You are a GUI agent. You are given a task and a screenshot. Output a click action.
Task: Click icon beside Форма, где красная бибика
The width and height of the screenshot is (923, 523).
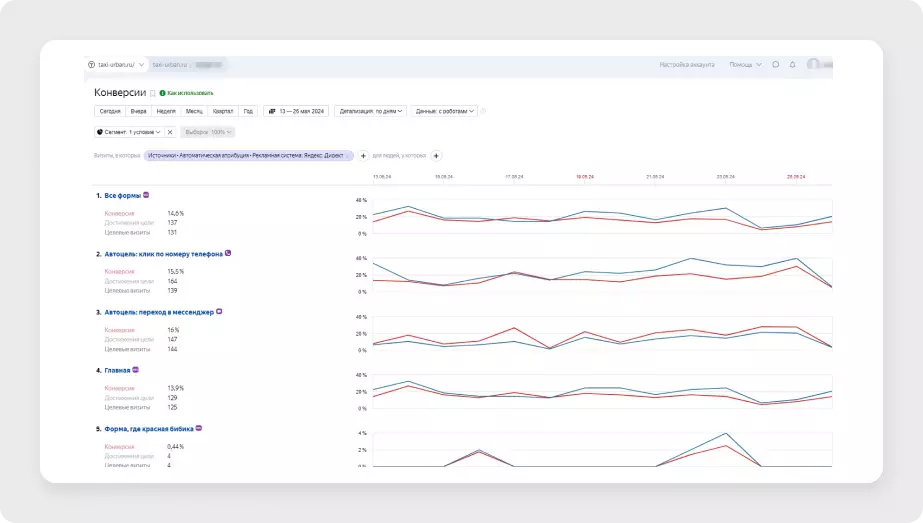tap(199, 428)
